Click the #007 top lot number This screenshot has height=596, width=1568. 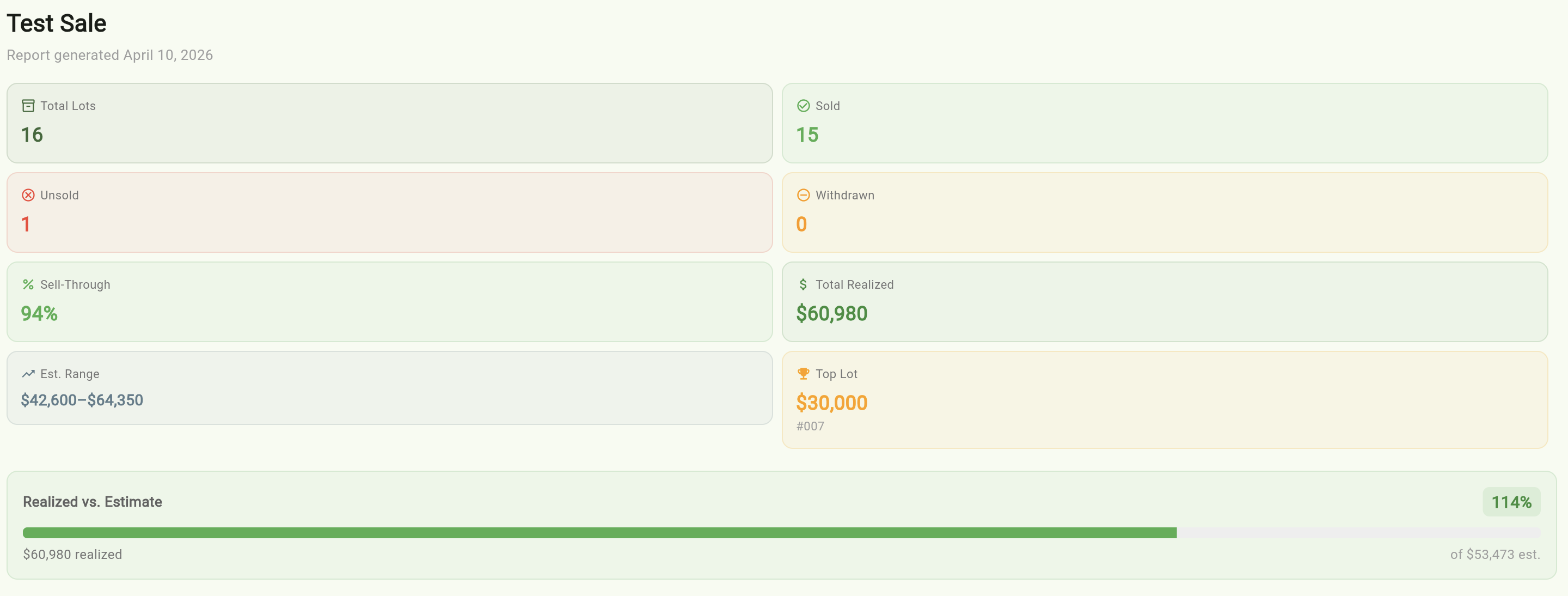pos(810,427)
